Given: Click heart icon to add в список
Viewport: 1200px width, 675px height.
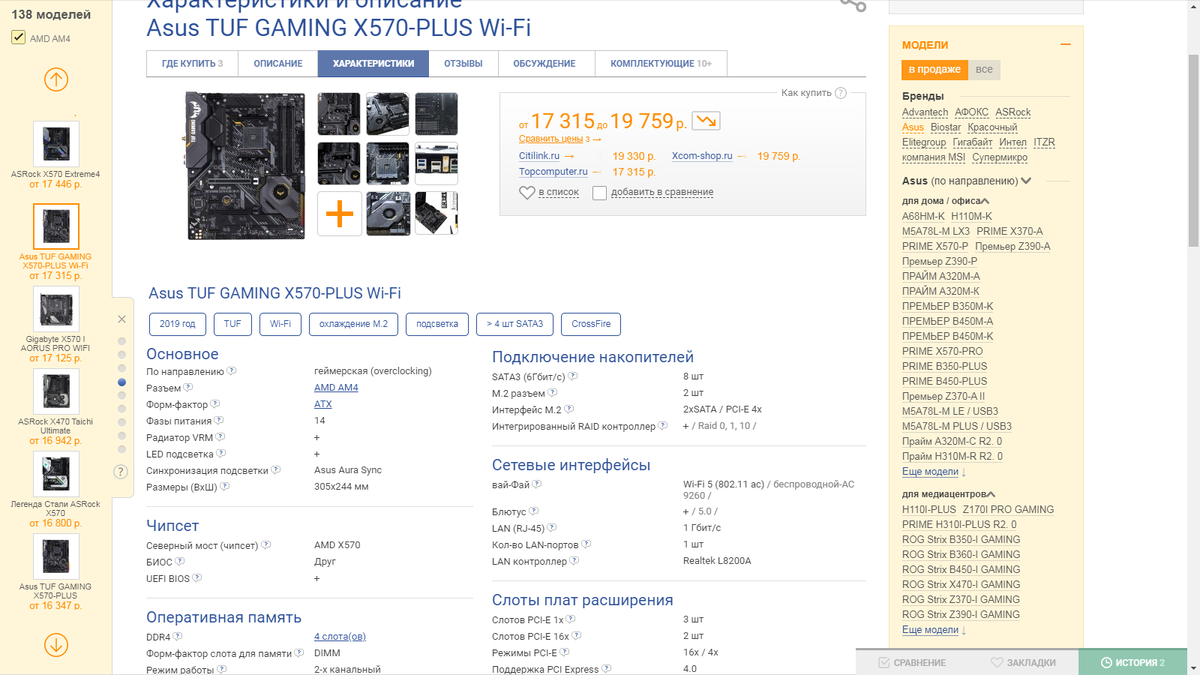Looking at the screenshot, I should tap(527, 192).
